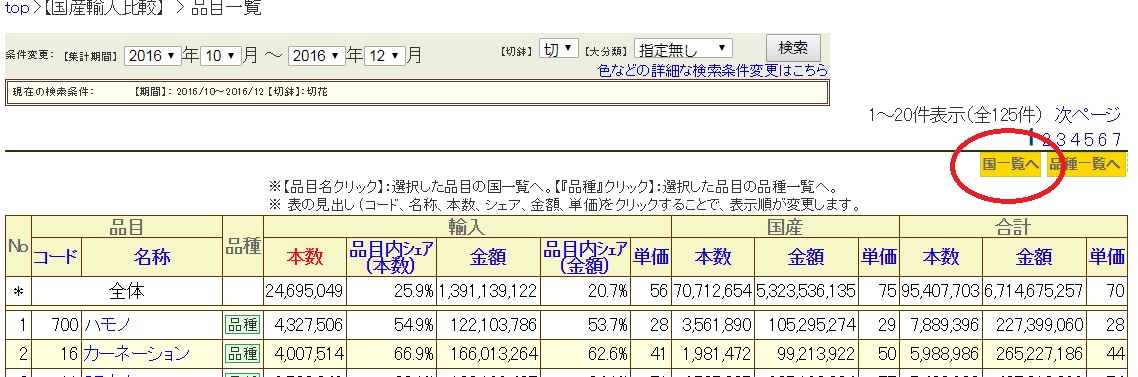The width and height of the screenshot is (1138, 377).
Task: Click 品種 icon in カーネーション row
Action: coord(242,354)
